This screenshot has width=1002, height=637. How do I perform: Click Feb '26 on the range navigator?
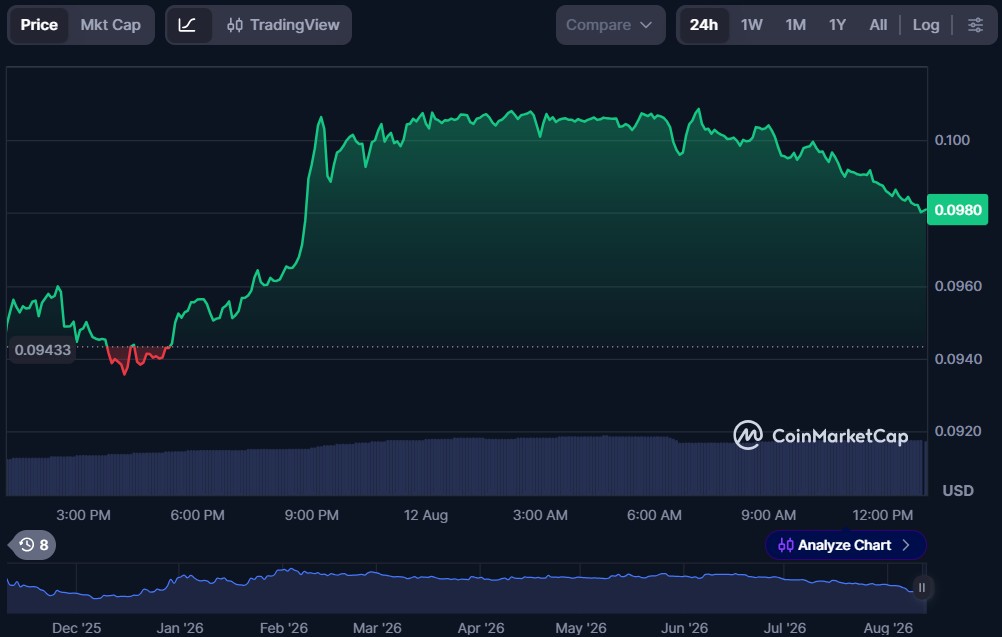point(284,628)
